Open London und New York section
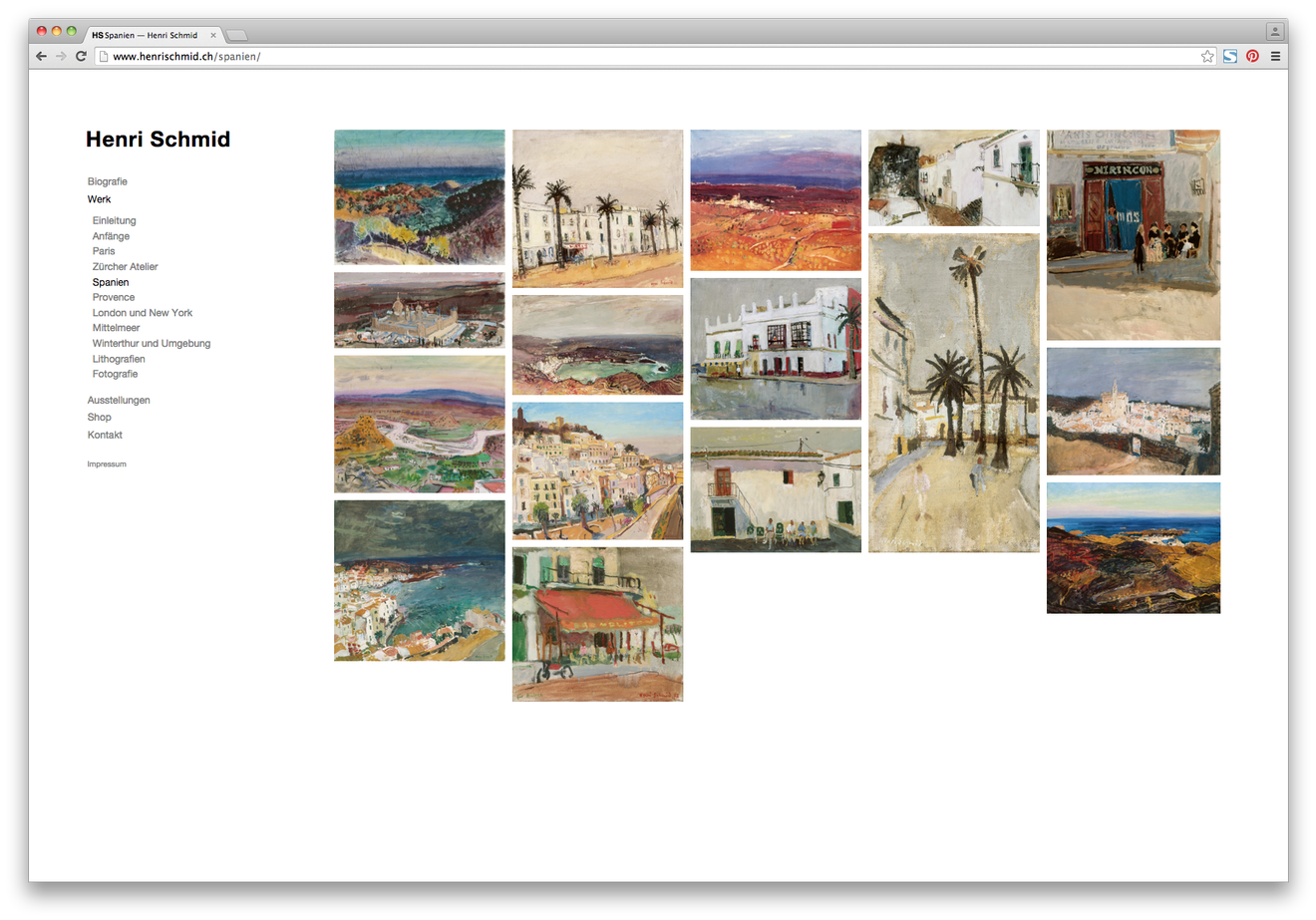Screen dimensions: 1316x920 (143, 313)
